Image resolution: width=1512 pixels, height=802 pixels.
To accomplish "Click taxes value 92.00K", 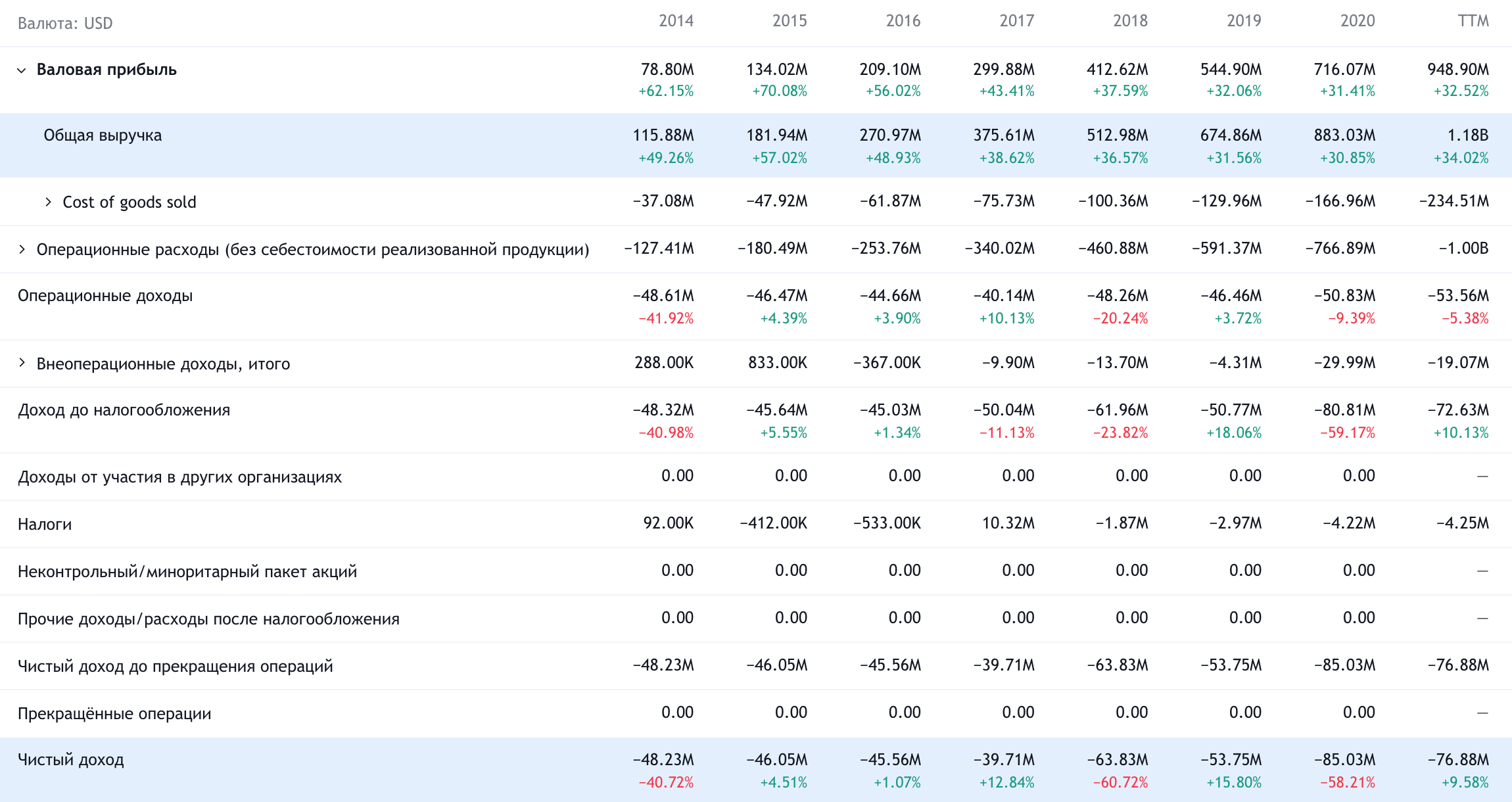I will coord(669,523).
